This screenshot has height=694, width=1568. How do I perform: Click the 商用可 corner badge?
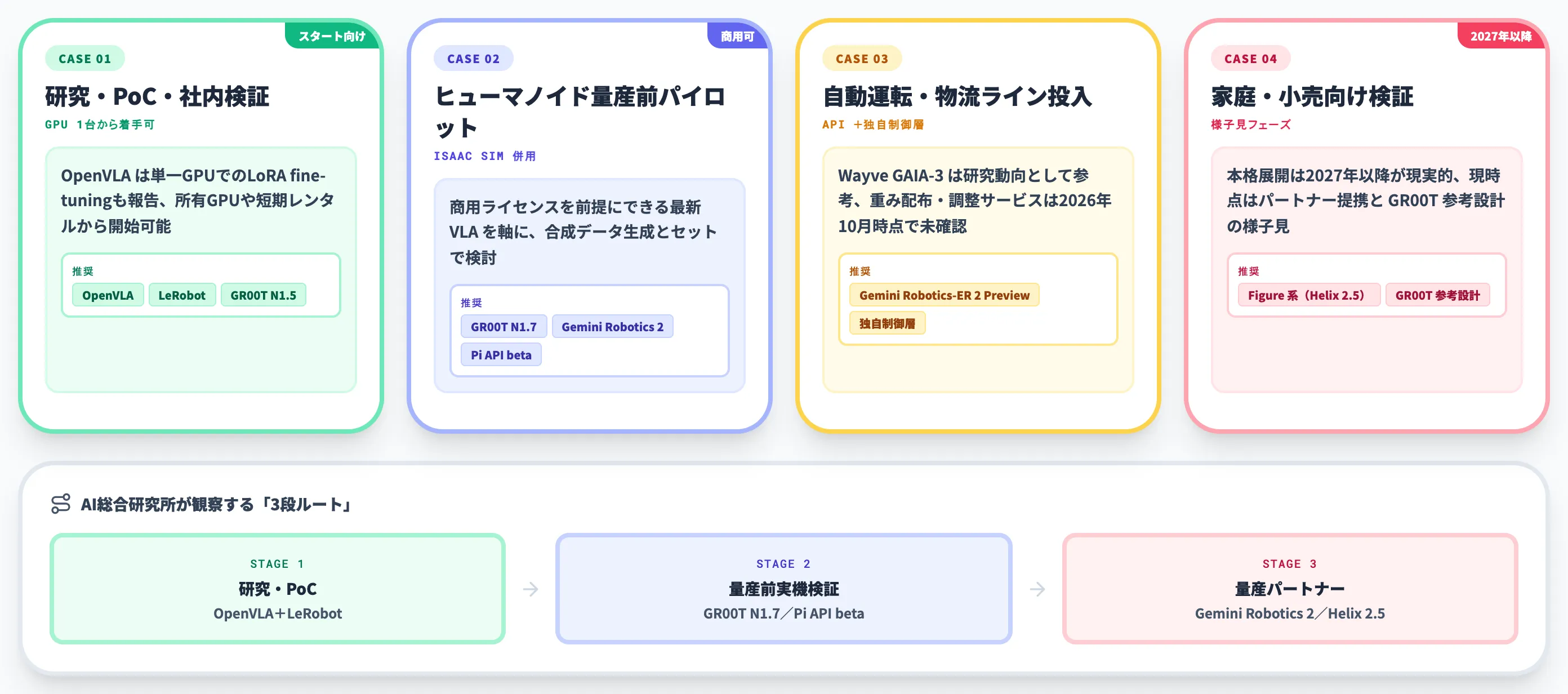pyautogui.click(x=738, y=36)
